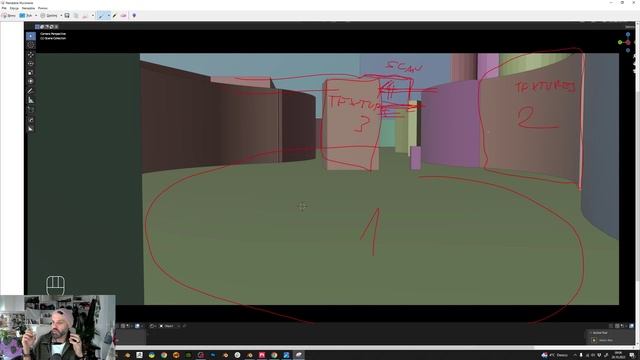The image size is (640, 360).
Task: Select Blender's Scale tool
Action: click(x=31, y=73)
